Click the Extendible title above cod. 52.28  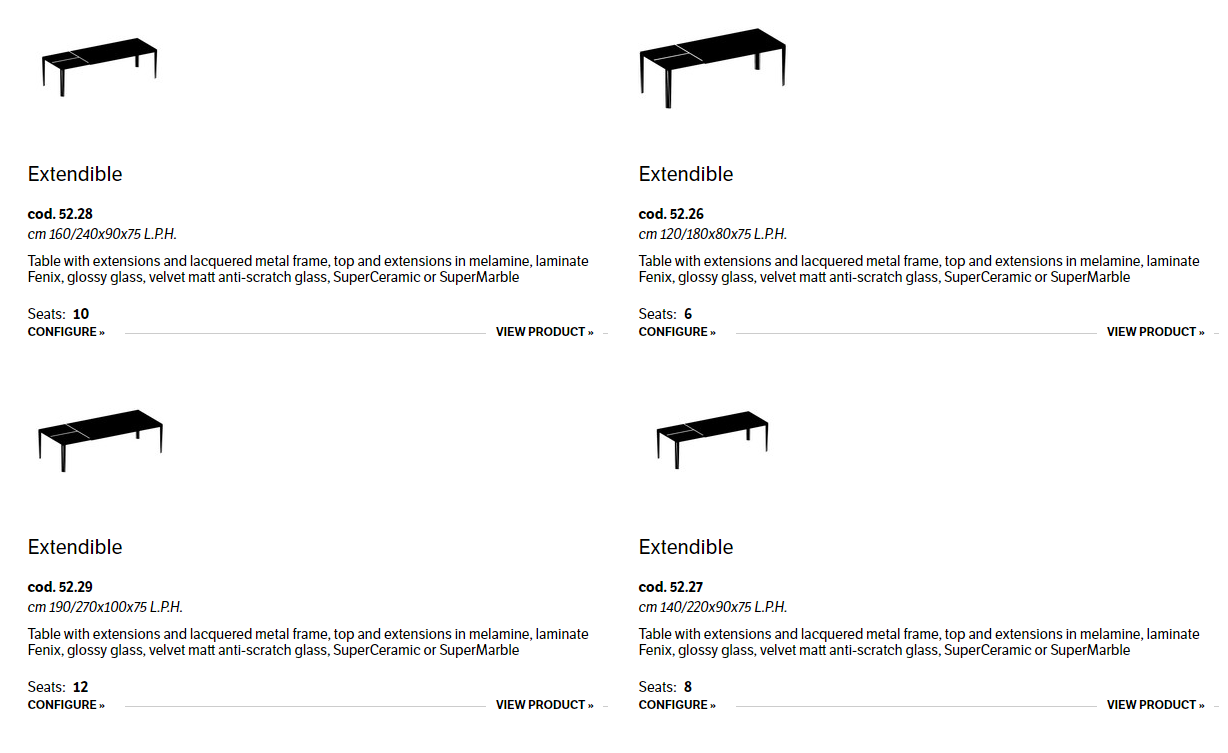(75, 174)
